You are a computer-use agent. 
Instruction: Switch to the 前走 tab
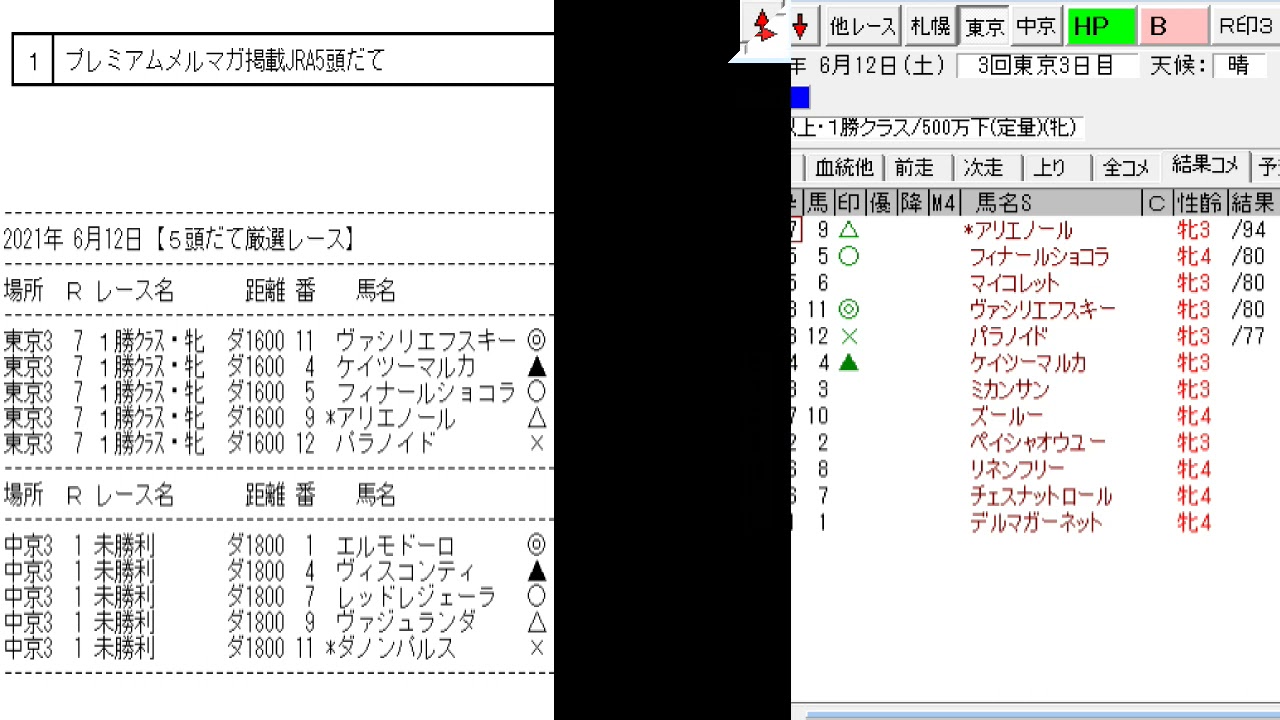click(x=914, y=168)
